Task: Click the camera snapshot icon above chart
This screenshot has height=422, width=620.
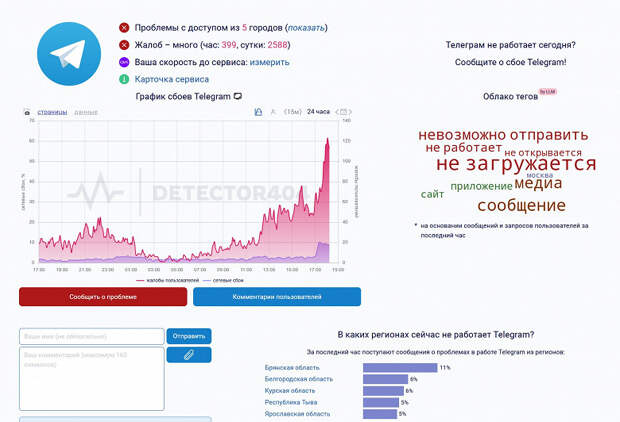Action: [27, 112]
